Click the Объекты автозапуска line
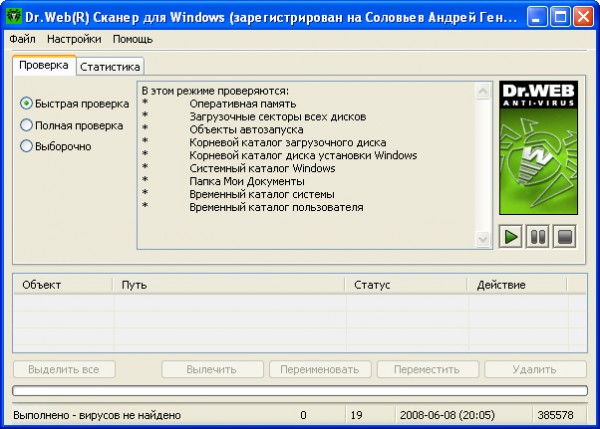Screen dimensions: 600x429 tap(246, 130)
